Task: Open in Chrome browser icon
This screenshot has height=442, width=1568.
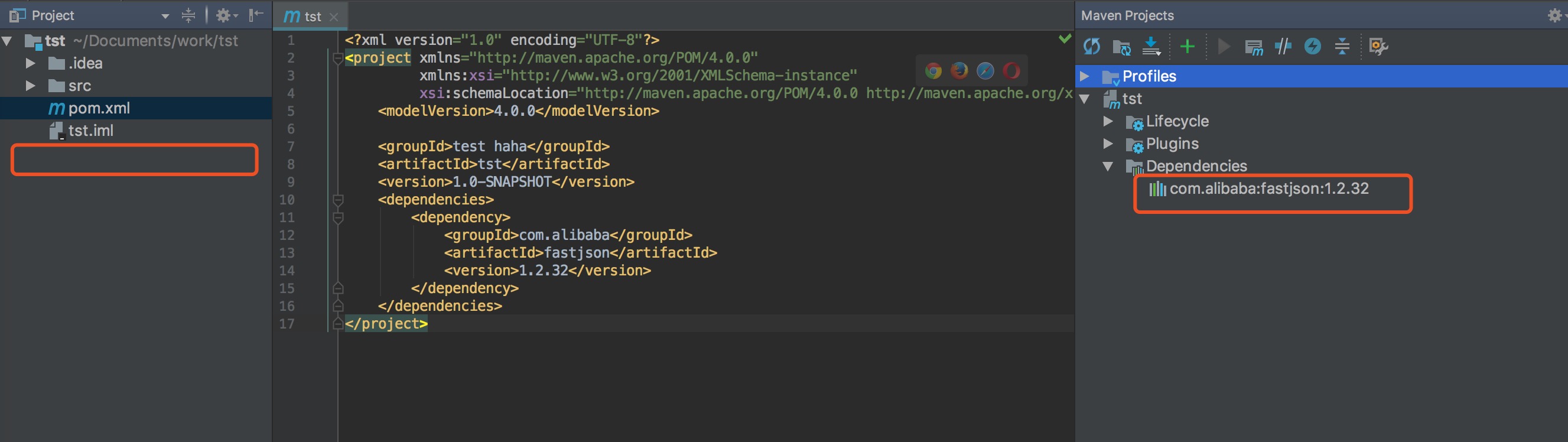Action: click(x=933, y=71)
